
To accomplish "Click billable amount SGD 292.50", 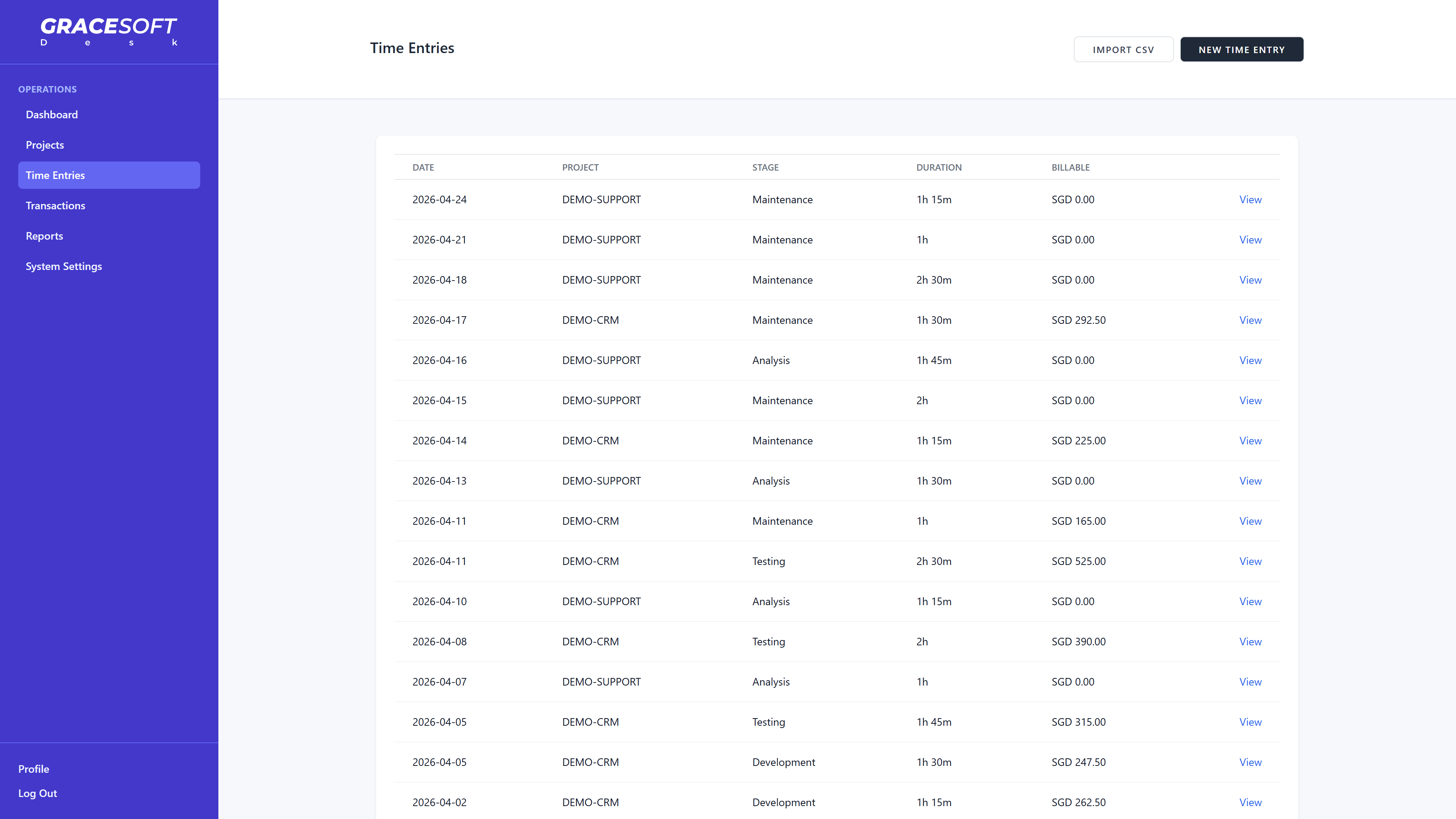I will (x=1078, y=320).
